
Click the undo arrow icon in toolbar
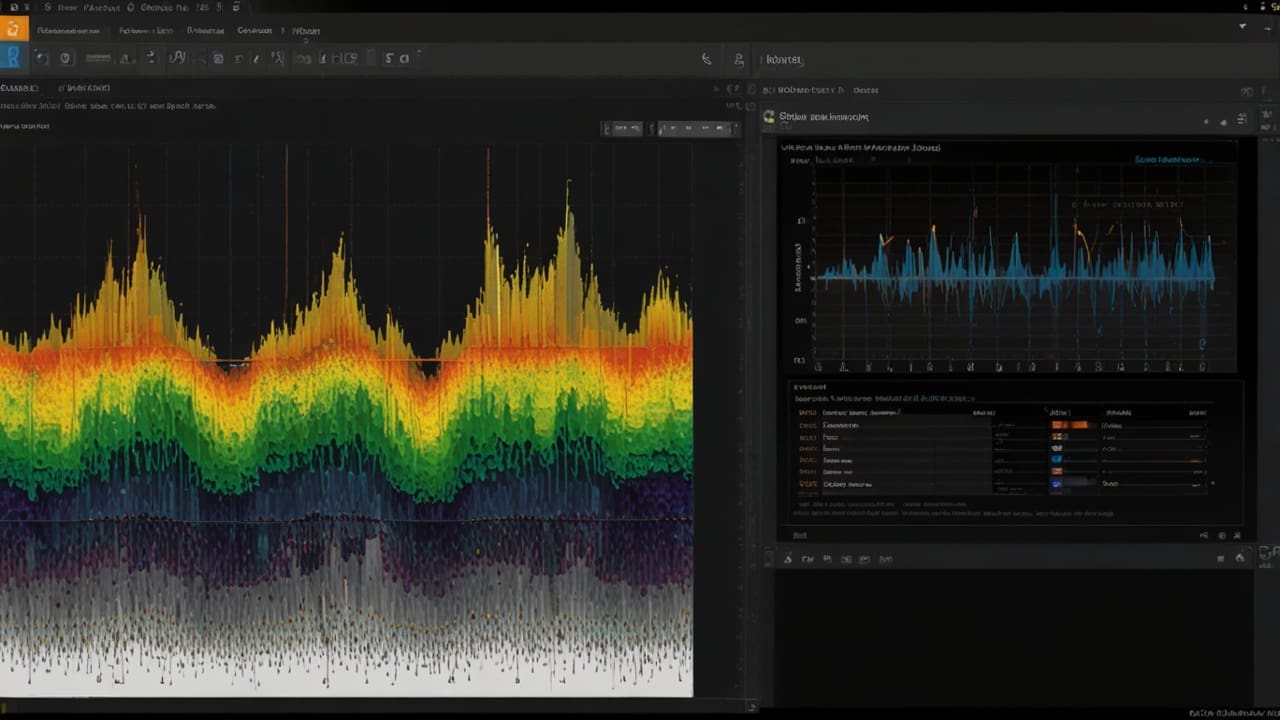42,58
